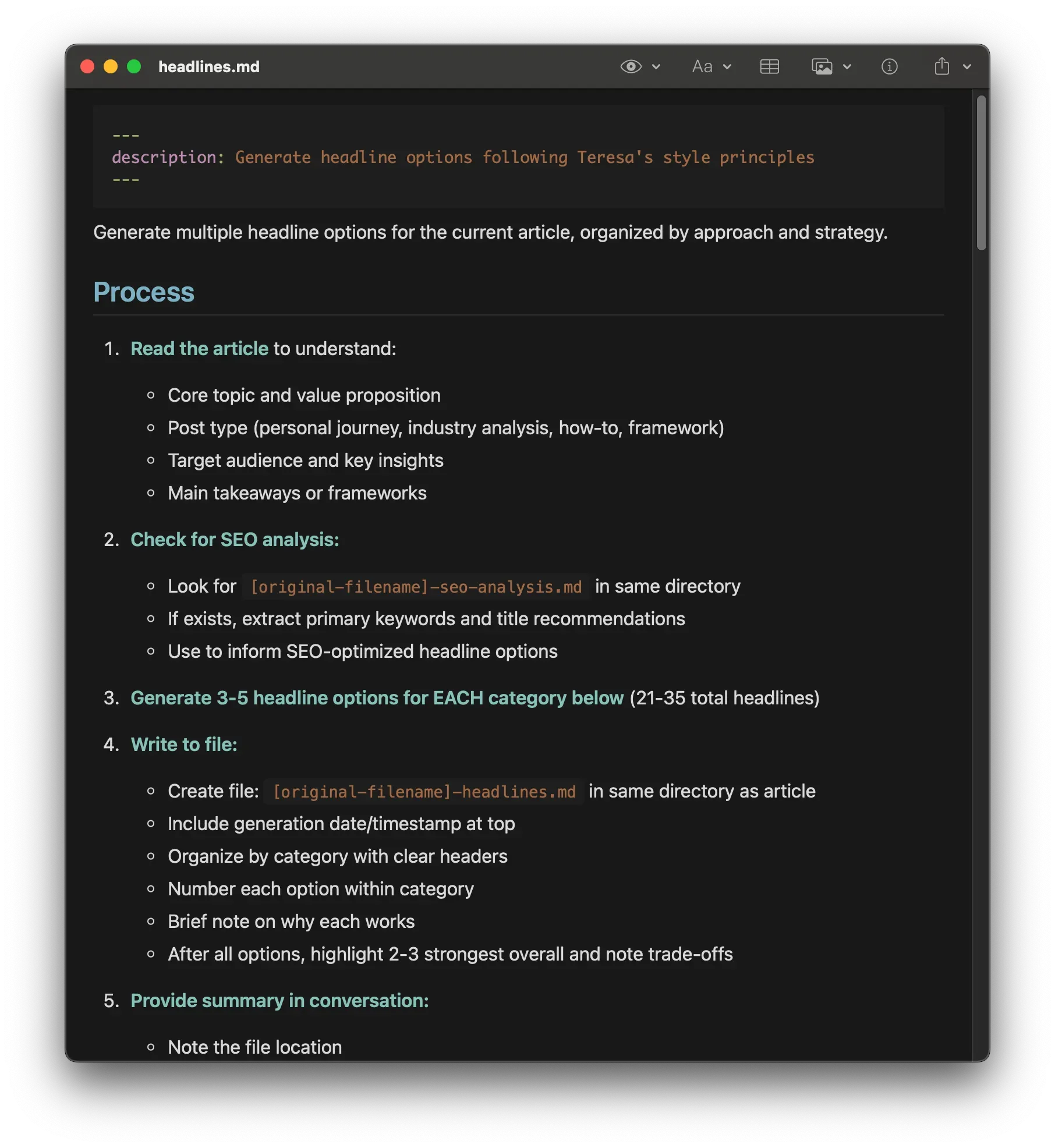Select the Process section heading

click(x=144, y=292)
